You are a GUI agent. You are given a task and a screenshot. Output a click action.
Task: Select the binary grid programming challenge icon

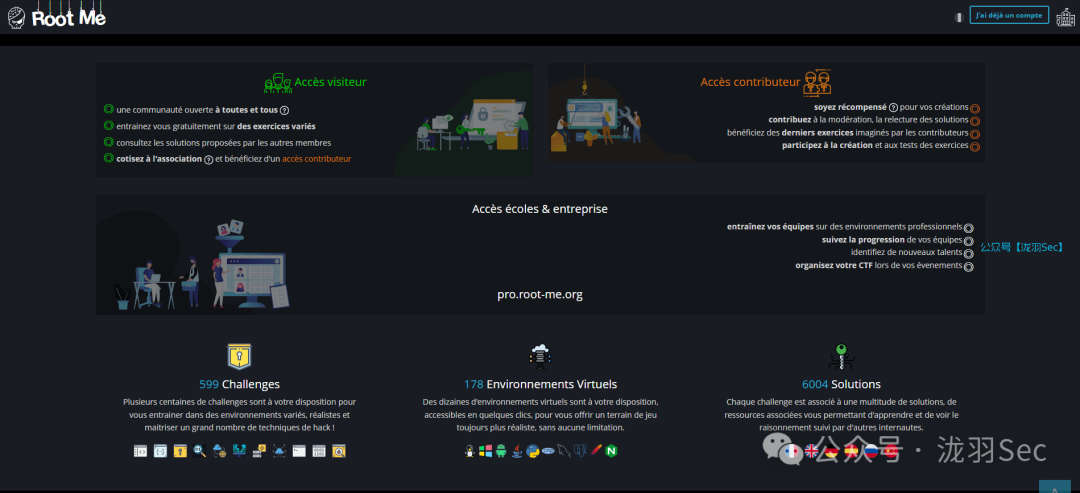(319, 451)
